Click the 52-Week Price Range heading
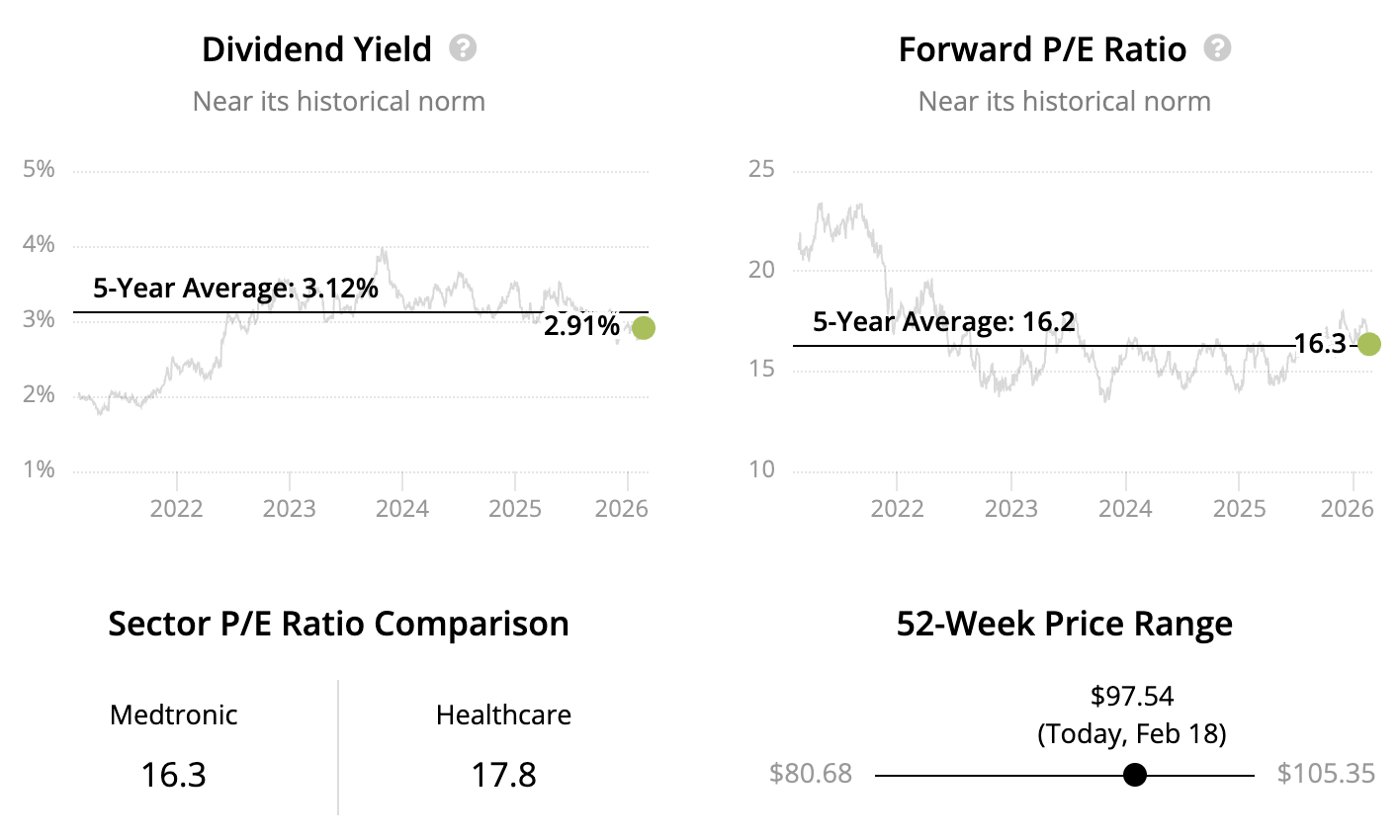The image size is (1400, 840). pos(1064,625)
